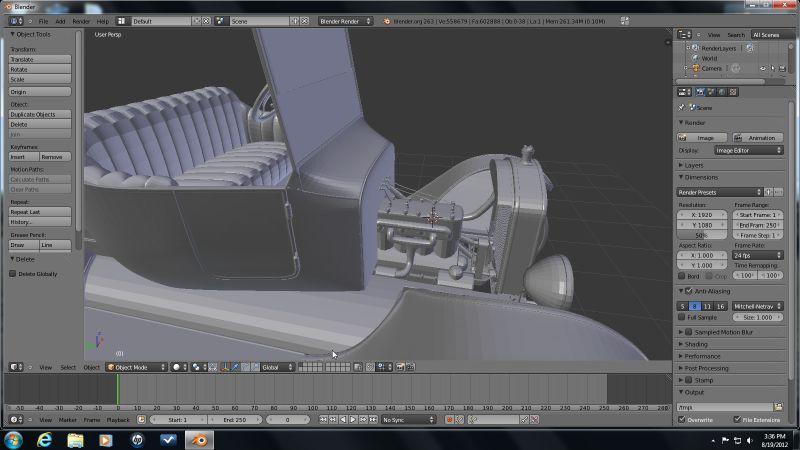Open Internet Explorer from the taskbar
This screenshot has width=800, height=450.
[44, 440]
